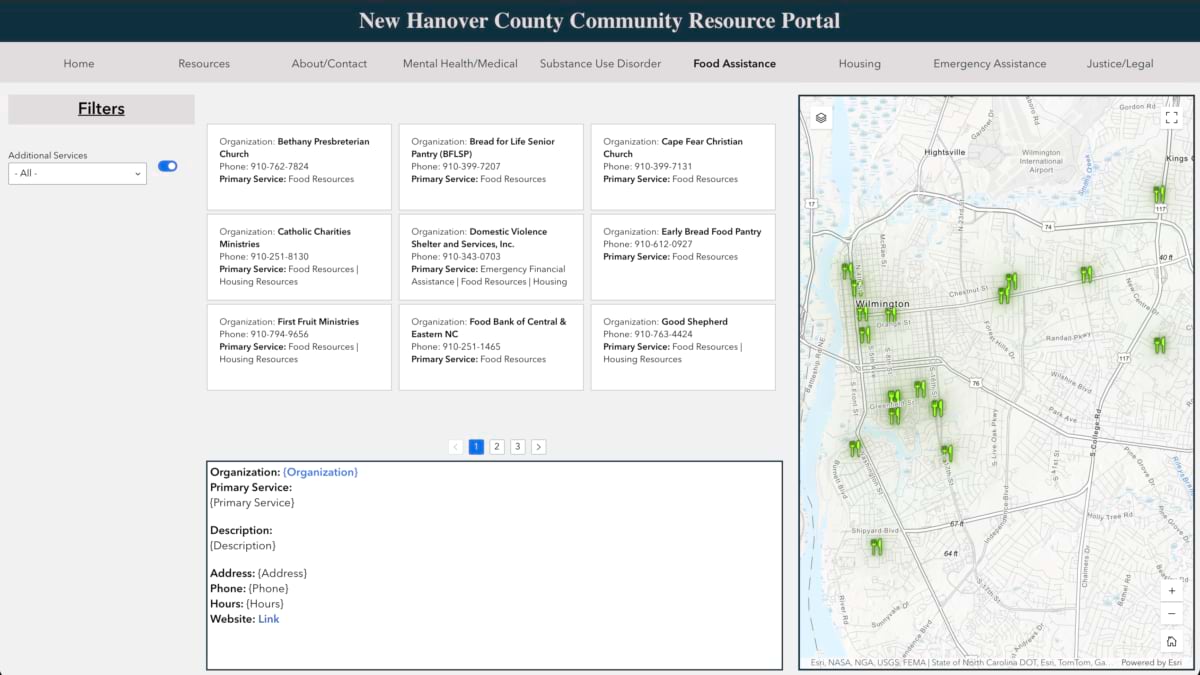Click phone number 910-762-7824
Screen dimensions: 1200x675
(279, 167)
